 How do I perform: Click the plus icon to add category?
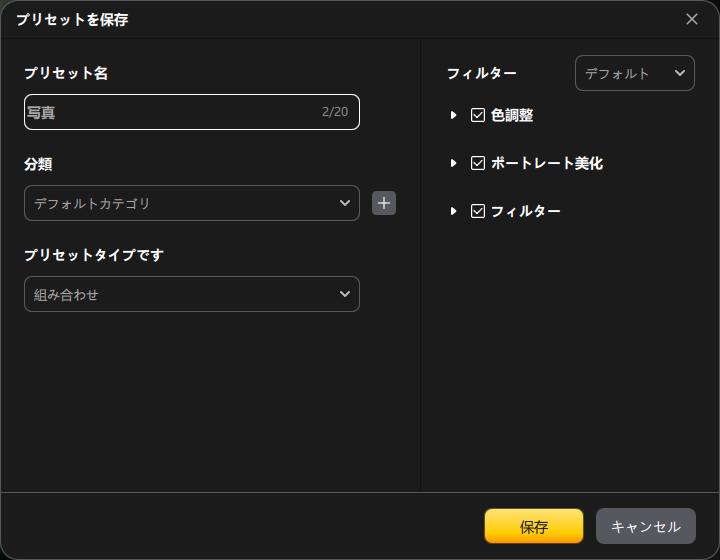384,203
